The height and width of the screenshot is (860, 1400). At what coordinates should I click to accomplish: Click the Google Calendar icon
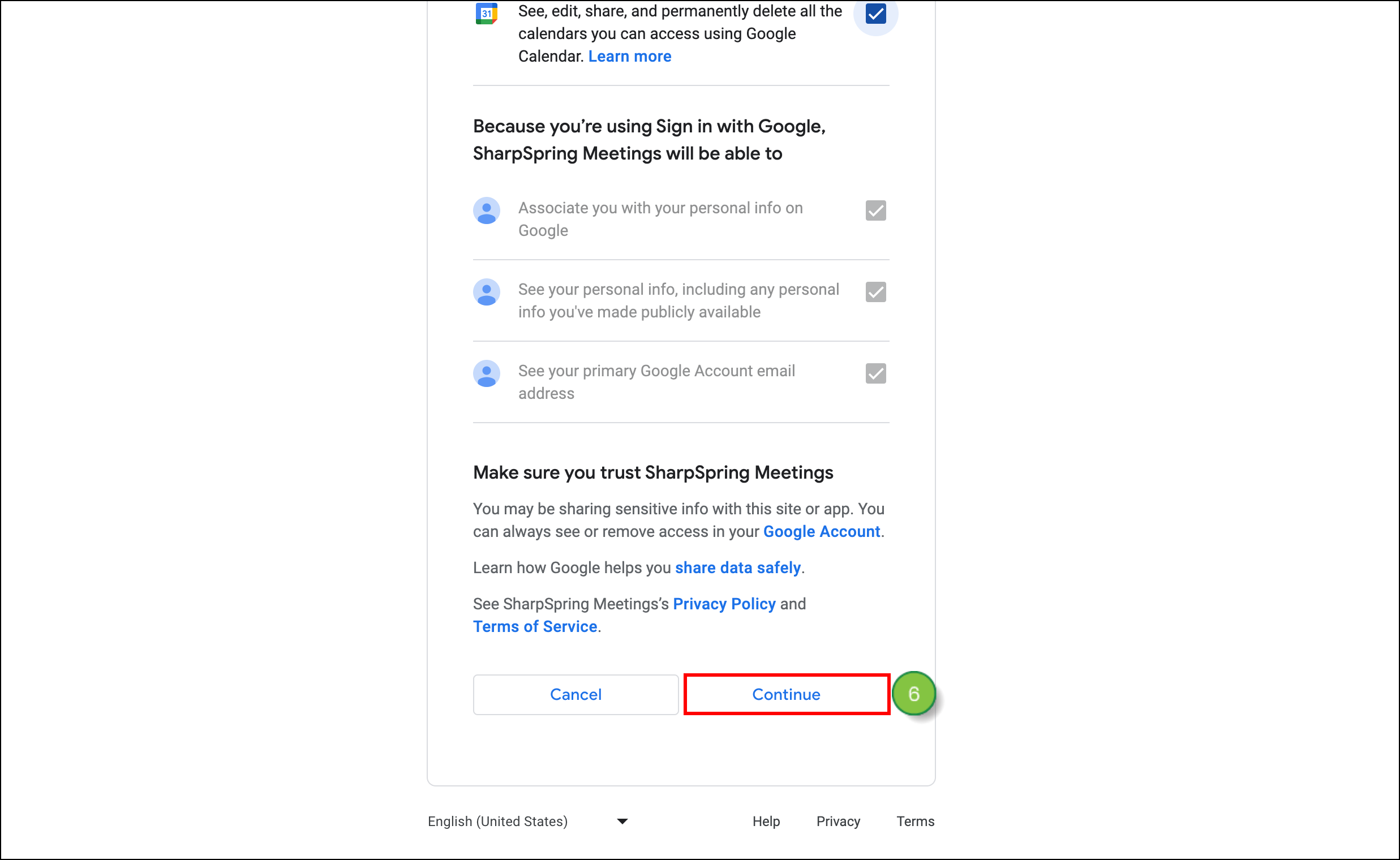coord(487,13)
